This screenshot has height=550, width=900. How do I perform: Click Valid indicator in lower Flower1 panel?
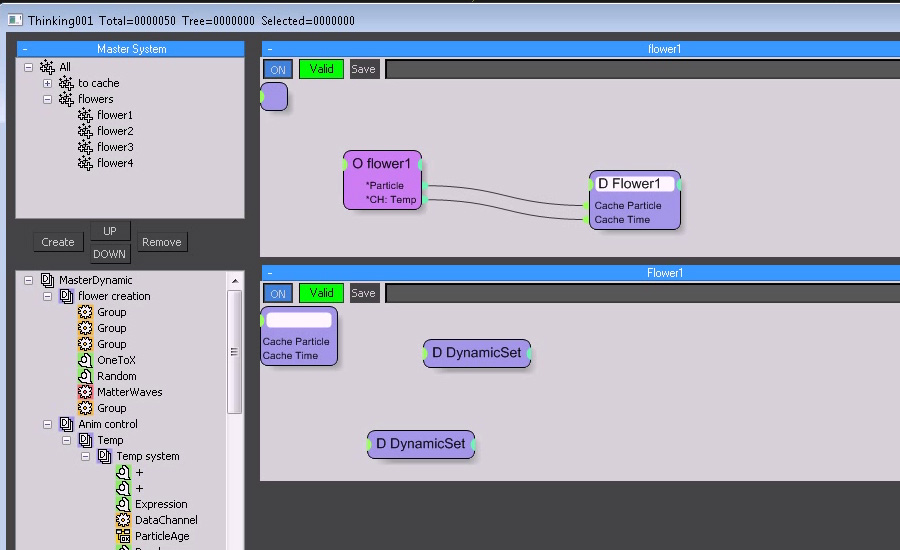pos(321,293)
